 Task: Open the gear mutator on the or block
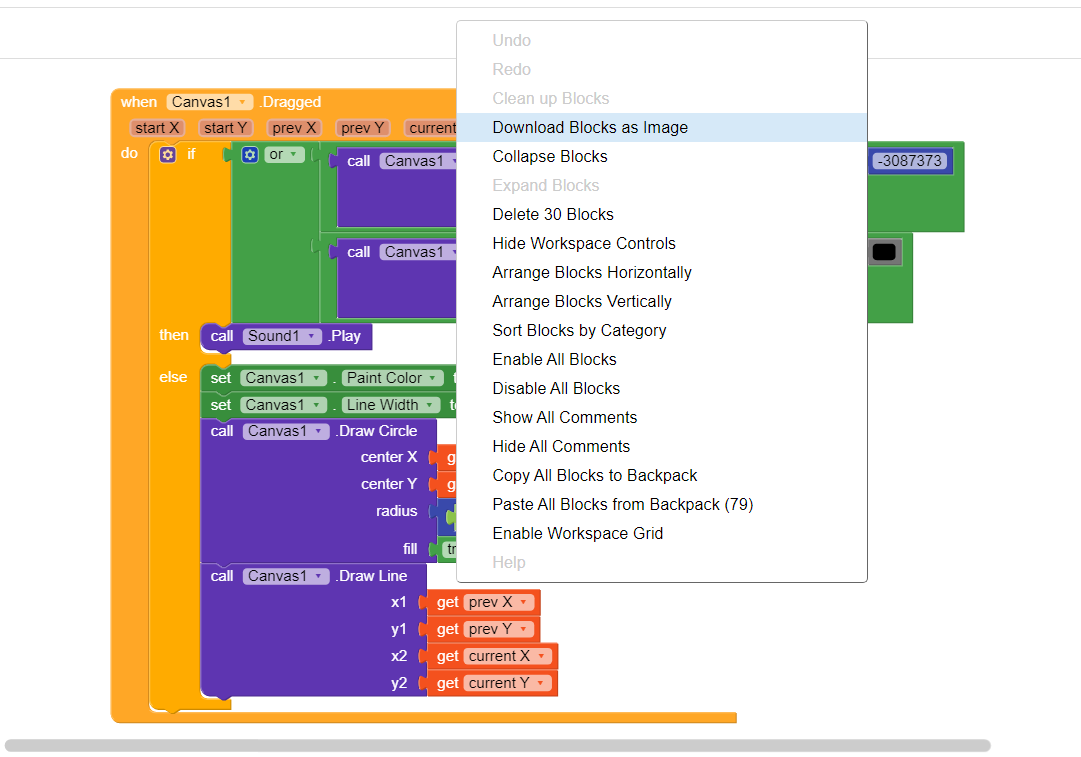tap(250, 155)
